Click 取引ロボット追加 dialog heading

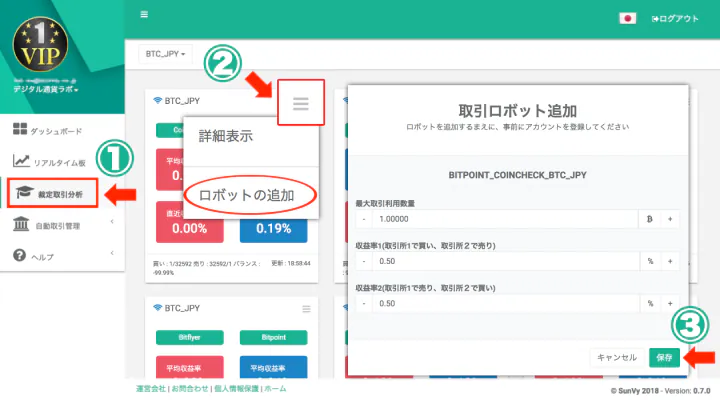pos(518,111)
